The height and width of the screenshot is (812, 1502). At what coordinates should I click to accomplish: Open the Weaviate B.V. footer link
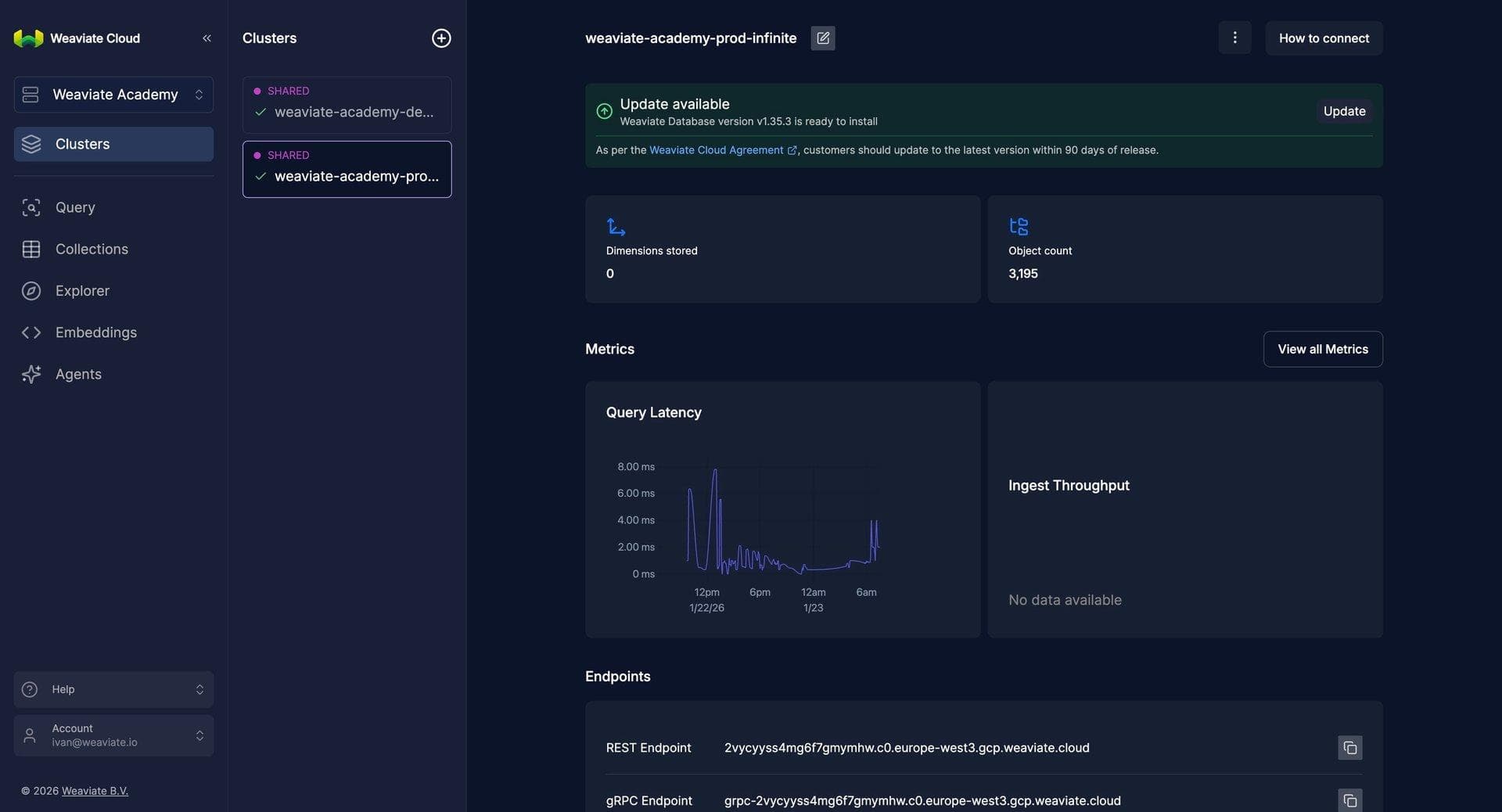point(95,791)
